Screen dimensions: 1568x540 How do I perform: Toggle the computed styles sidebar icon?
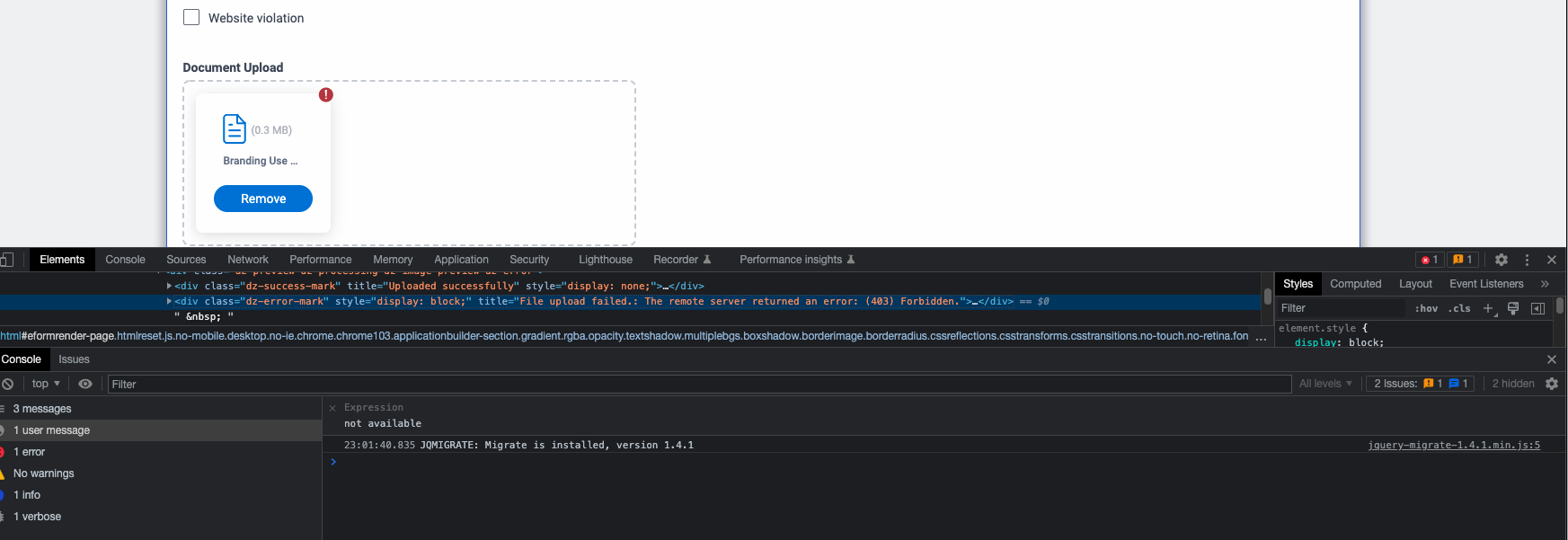(x=1537, y=308)
